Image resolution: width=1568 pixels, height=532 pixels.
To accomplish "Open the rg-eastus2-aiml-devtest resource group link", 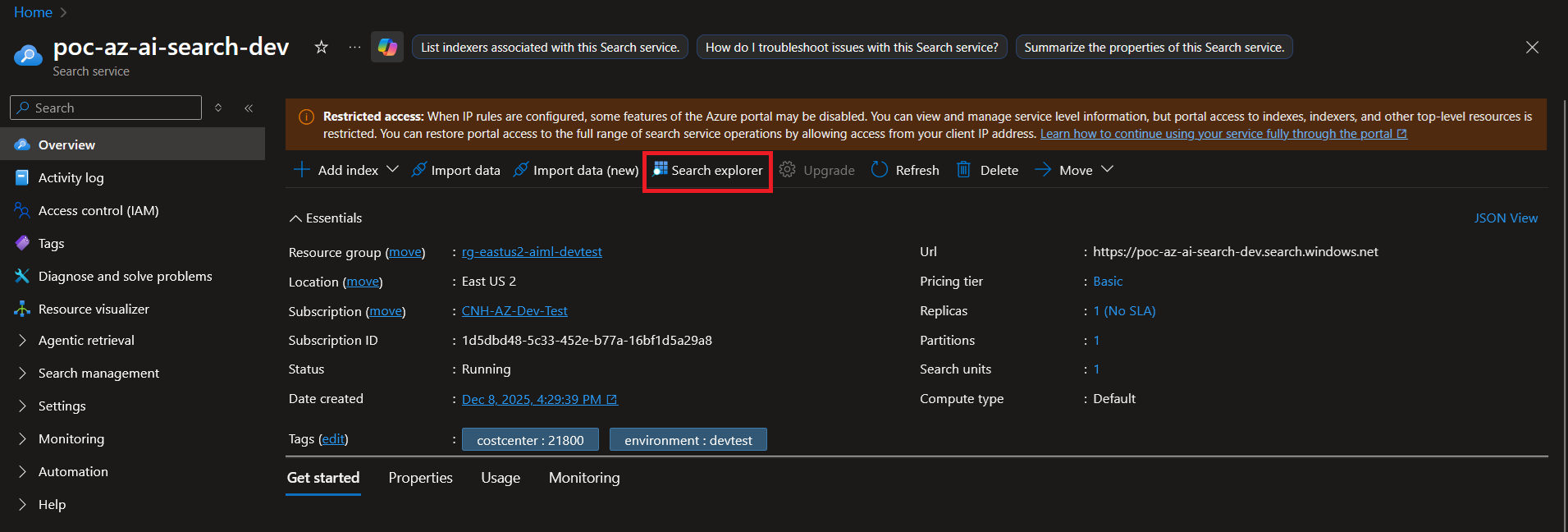I will (532, 251).
